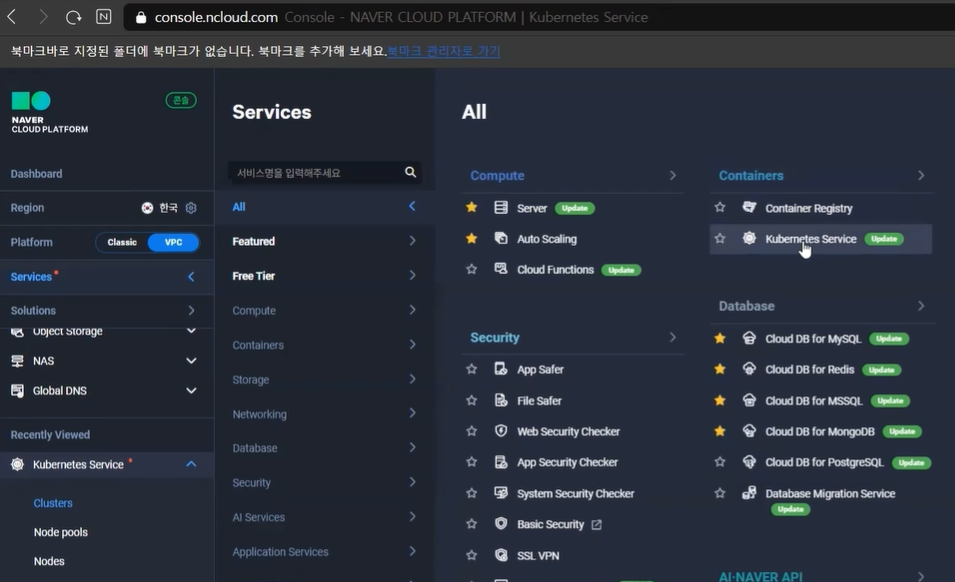Viewport: 955px width, 582px height.
Task: Open the Cloud Functions service
Action: (555, 270)
